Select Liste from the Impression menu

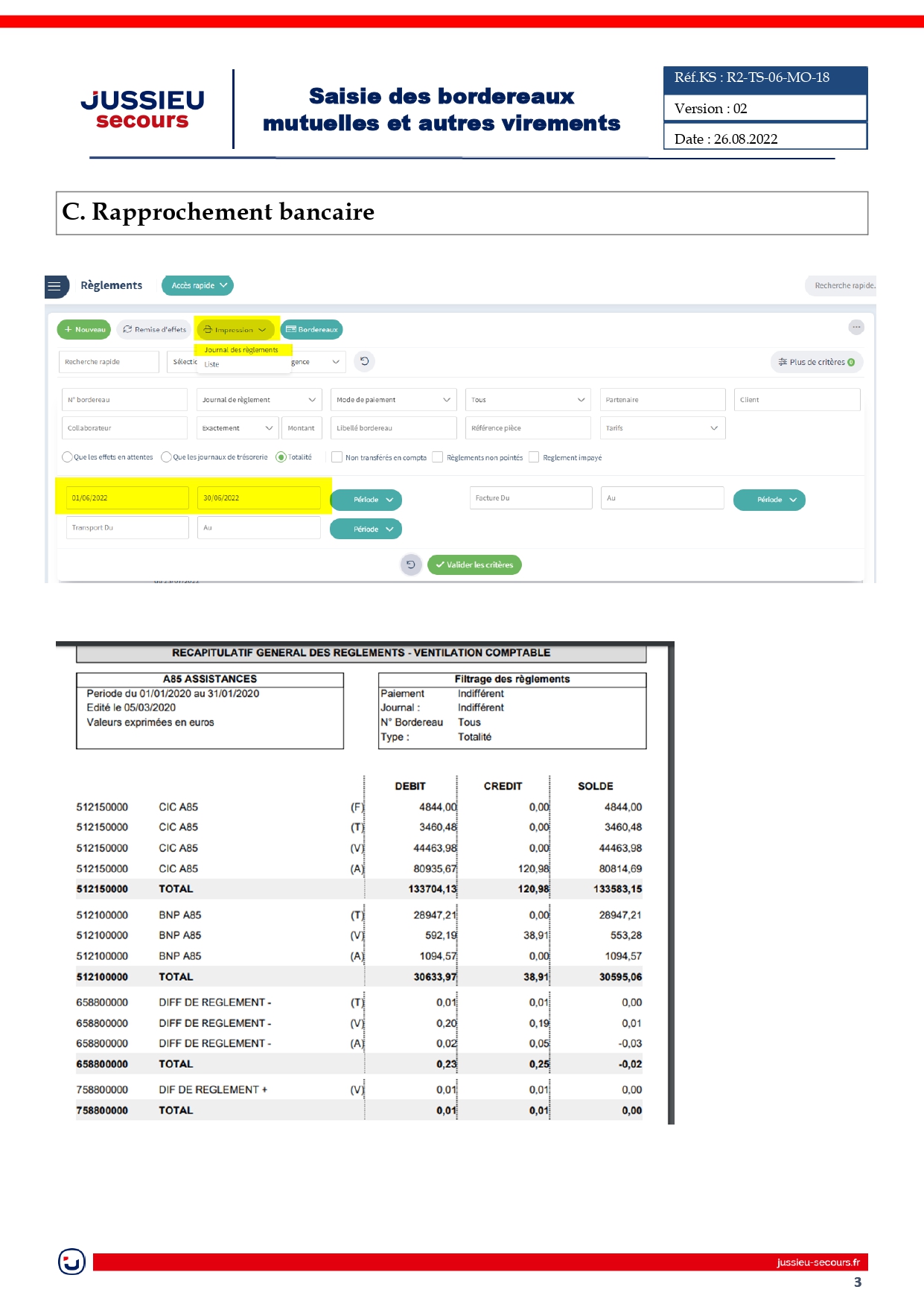point(212,364)
